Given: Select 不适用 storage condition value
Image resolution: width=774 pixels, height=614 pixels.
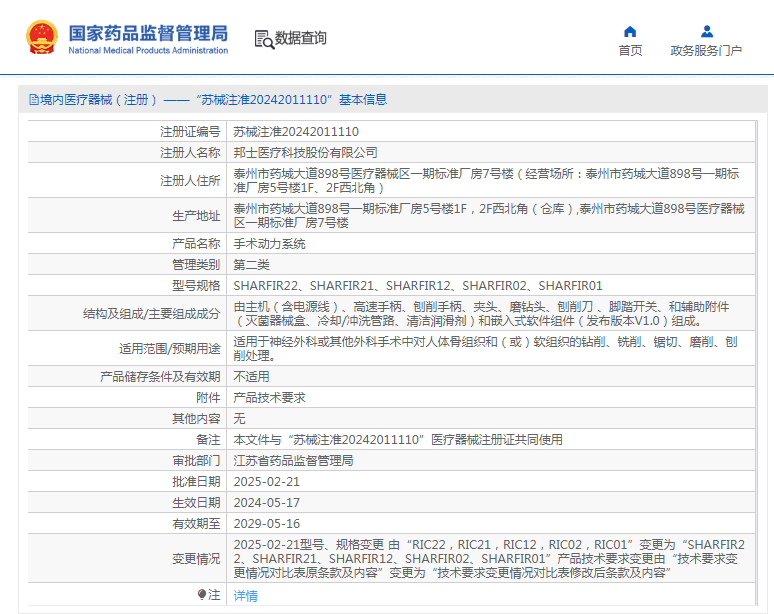Looking at the screenshot, I should point(251,377).
